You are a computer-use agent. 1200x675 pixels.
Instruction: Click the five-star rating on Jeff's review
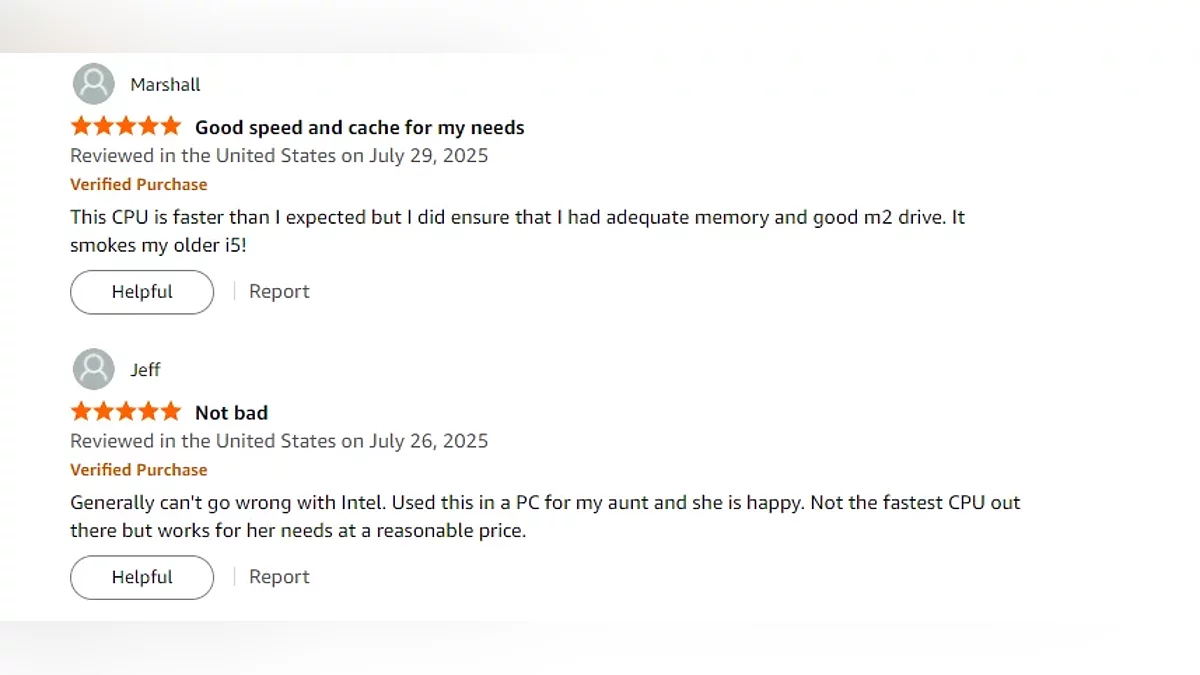click(x=126, y=412)
